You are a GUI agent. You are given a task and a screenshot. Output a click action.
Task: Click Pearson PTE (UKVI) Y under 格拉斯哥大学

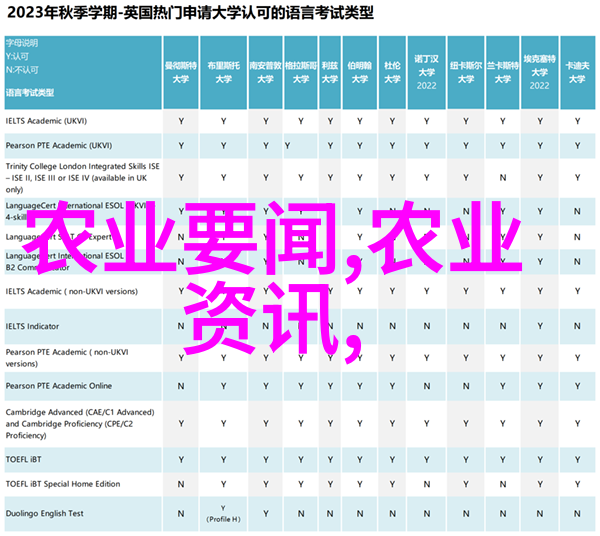[287, 146]
